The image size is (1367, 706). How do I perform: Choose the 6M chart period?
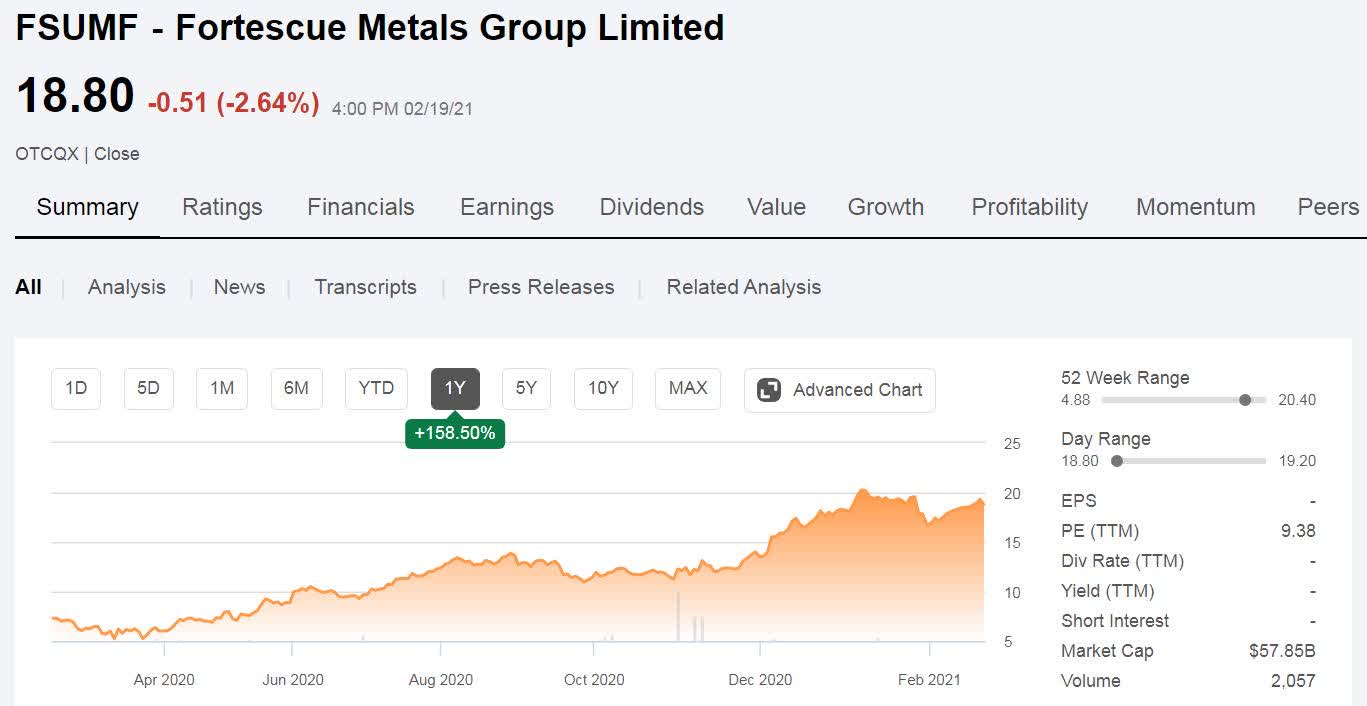pyautogui.click(x=296, y=389)
